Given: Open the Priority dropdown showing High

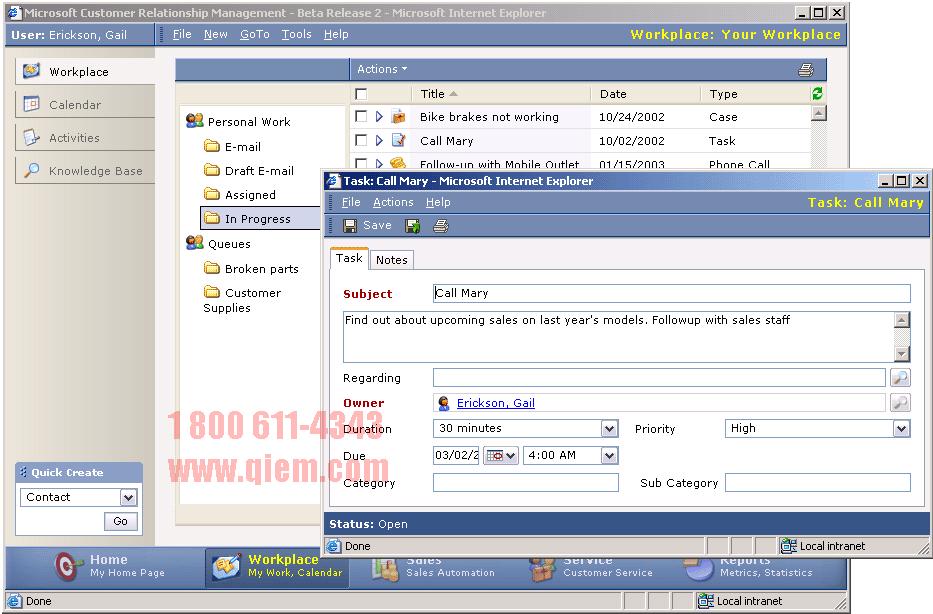Looking at the screenshot, I should tap(901, 428).
